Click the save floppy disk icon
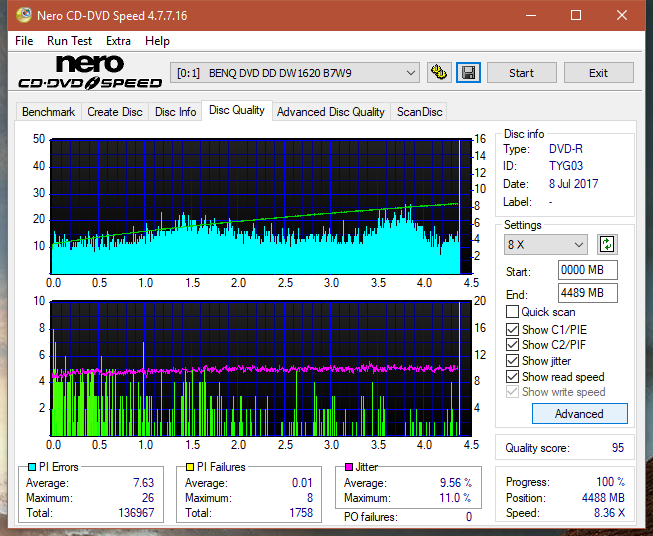 (x=469, y=73)
